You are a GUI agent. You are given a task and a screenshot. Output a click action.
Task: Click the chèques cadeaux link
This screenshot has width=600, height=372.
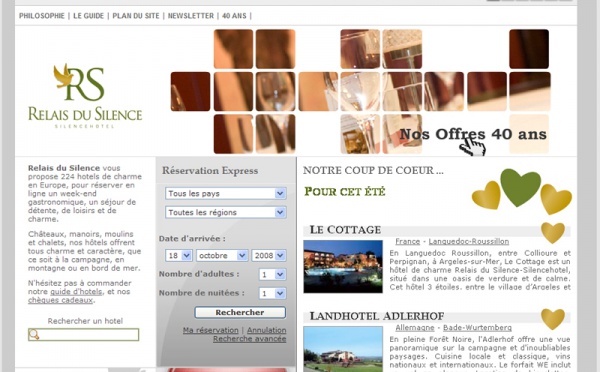(60, 300)
